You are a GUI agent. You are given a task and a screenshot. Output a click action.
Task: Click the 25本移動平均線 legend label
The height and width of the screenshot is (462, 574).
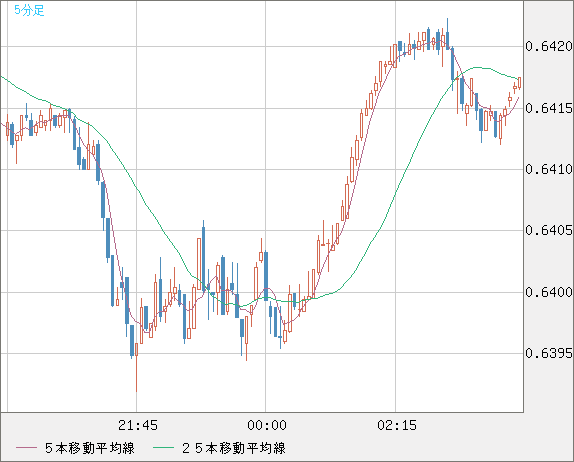(234, 448)
